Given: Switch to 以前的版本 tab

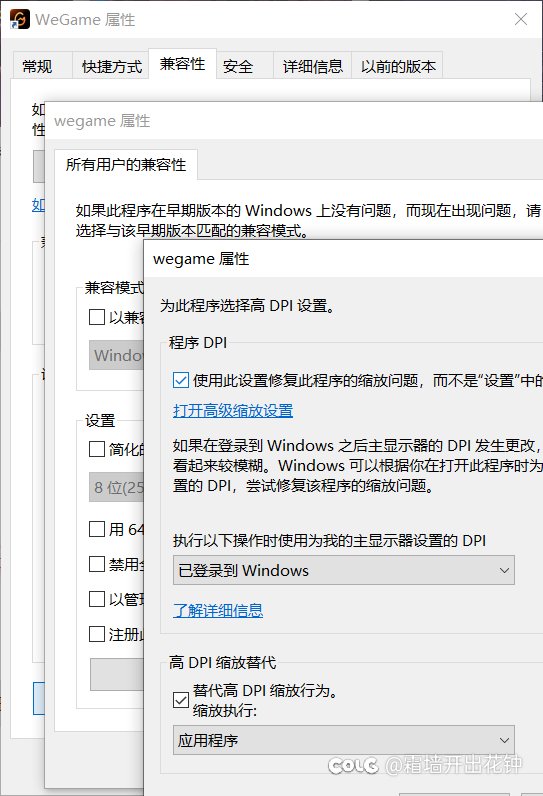Looking at the screenshot, I should pyautogui.click(x=398, y=66).
